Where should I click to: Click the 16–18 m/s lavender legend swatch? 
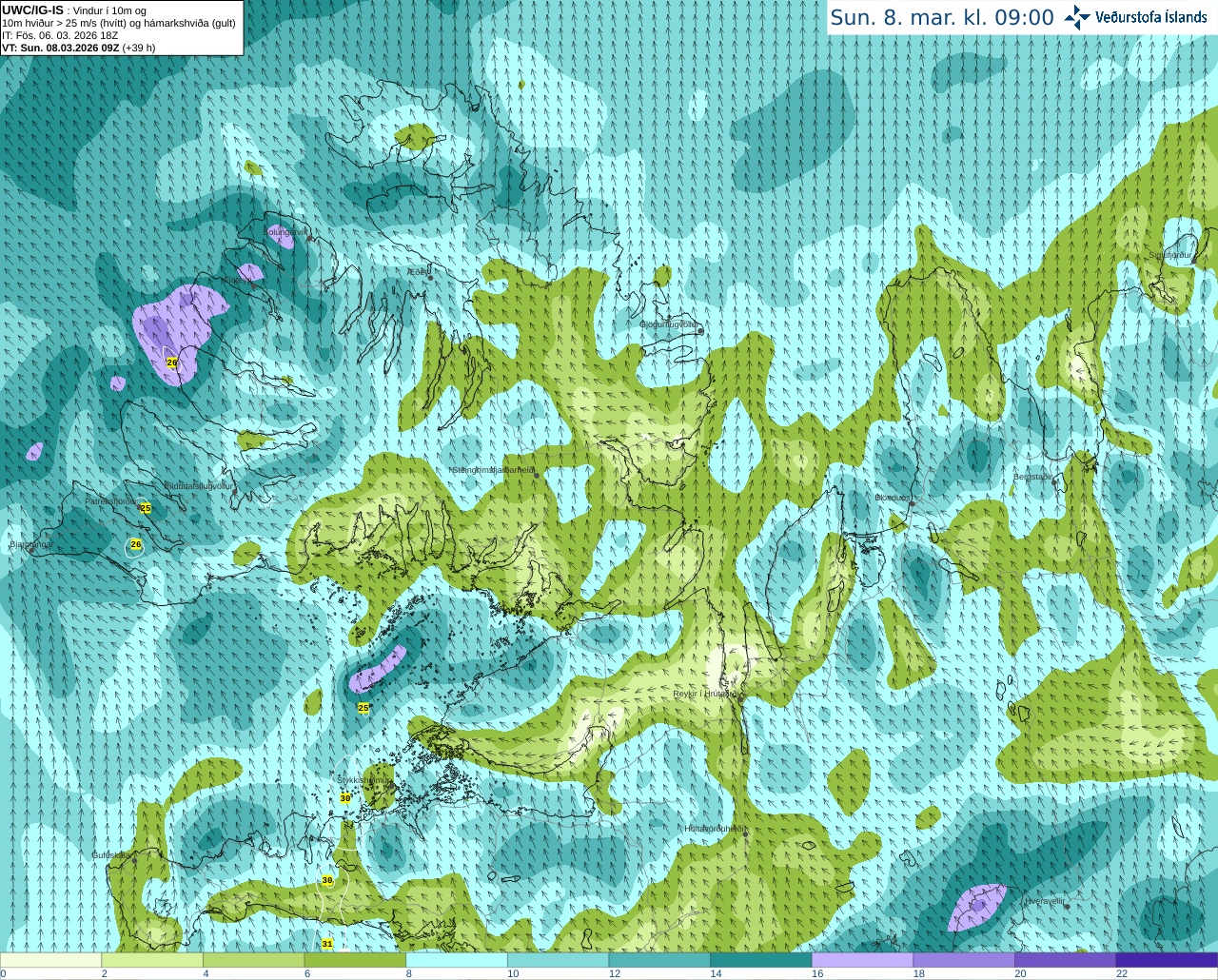[x=862, y=960]
